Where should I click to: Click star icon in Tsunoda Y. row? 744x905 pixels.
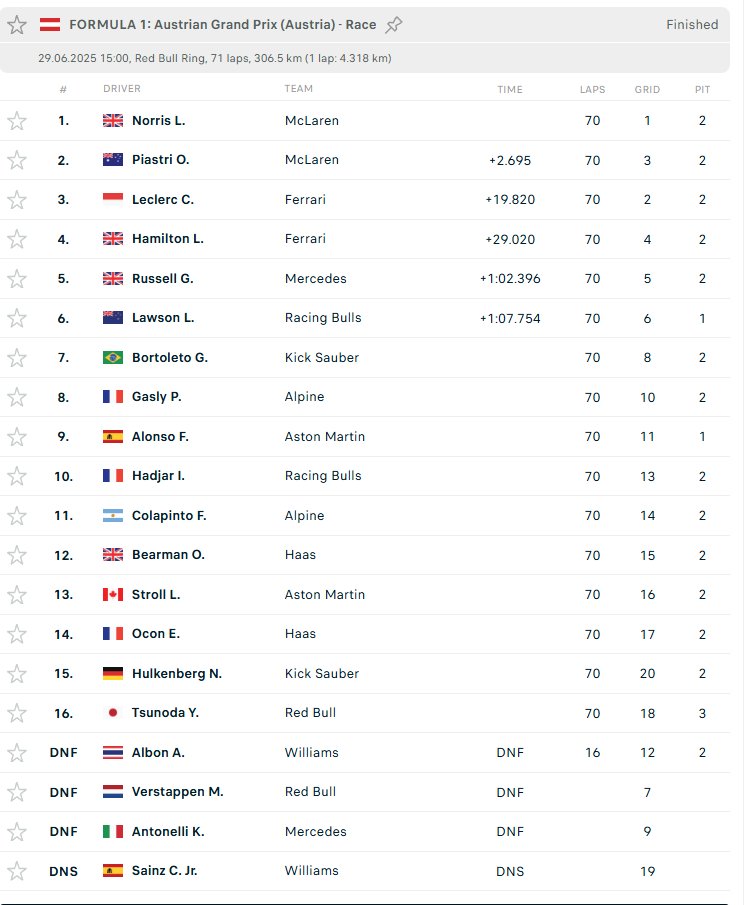(x=17, y=713)
